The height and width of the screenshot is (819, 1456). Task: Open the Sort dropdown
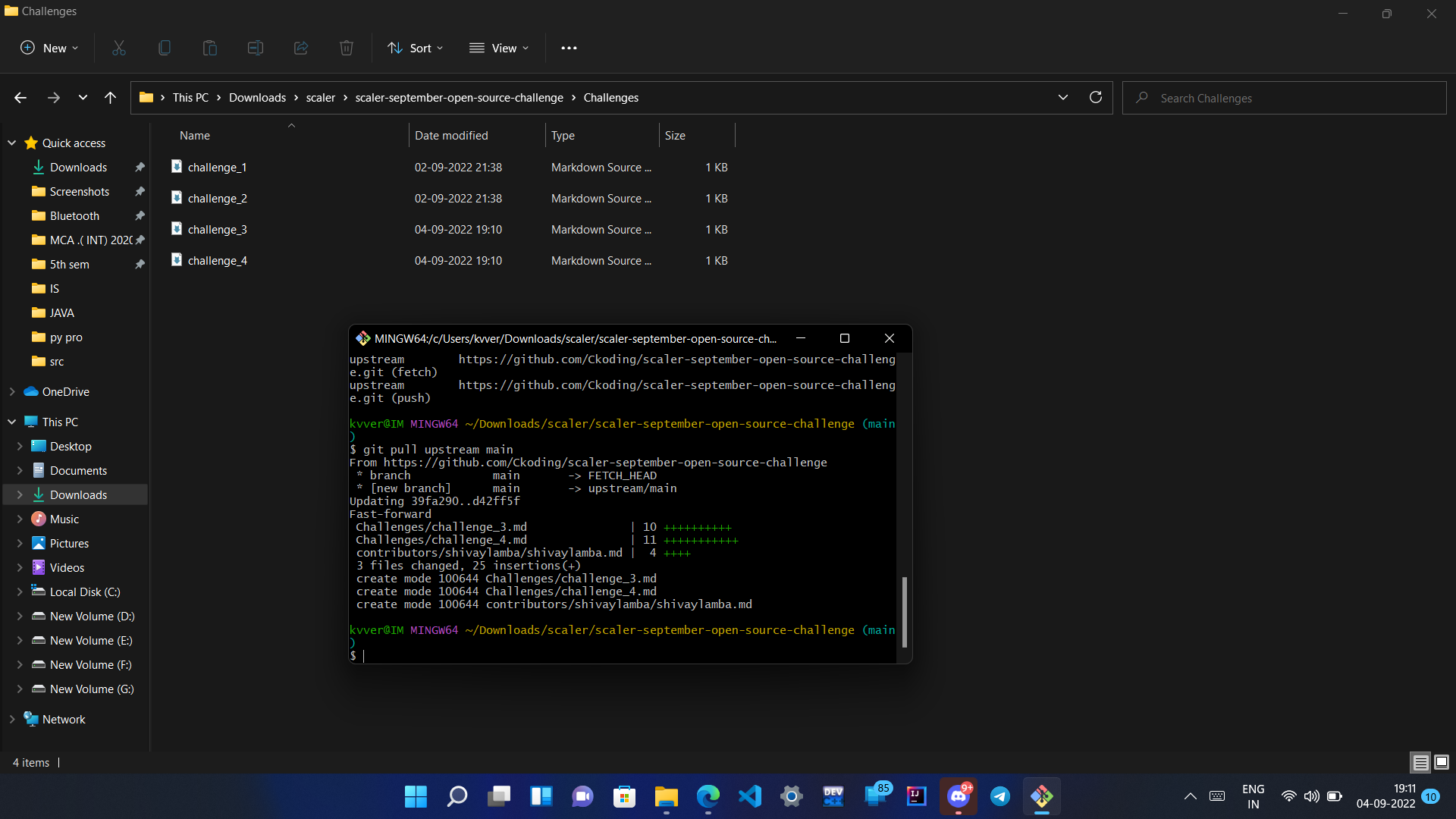414,47
